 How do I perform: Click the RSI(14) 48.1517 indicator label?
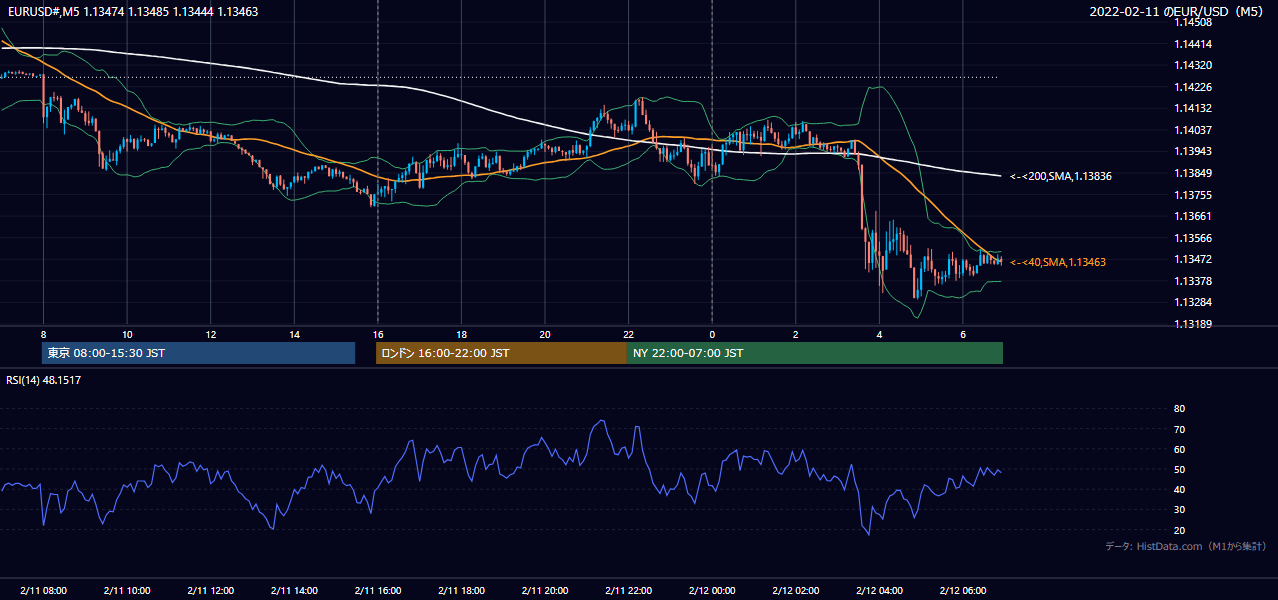[44, 380]
